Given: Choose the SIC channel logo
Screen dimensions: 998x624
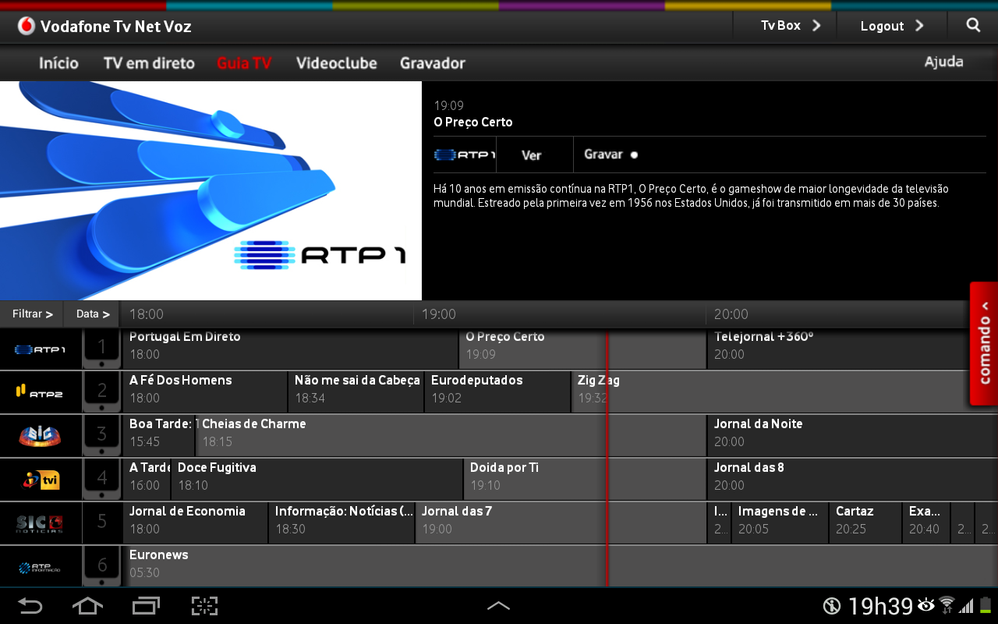Looking at the screenshot, I should pos(40,436).
